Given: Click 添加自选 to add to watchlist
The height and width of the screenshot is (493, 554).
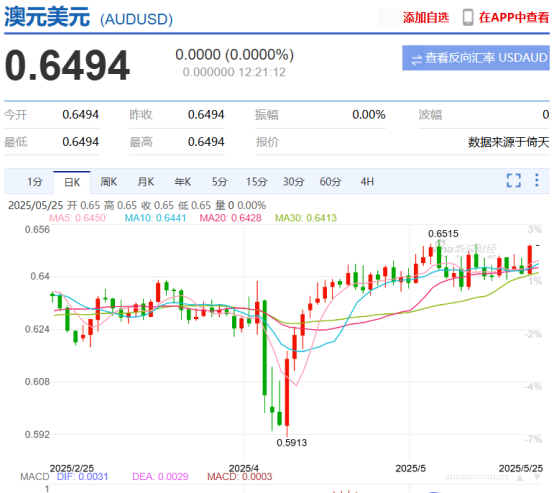Looking at the screenshot, I should (x=426, y=17).
